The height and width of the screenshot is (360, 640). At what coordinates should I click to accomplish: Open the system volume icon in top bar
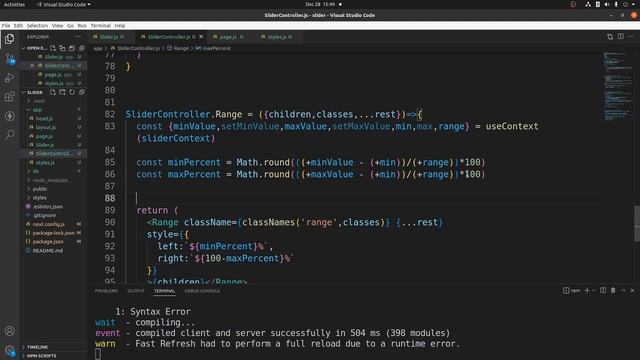tap(607, 4)
